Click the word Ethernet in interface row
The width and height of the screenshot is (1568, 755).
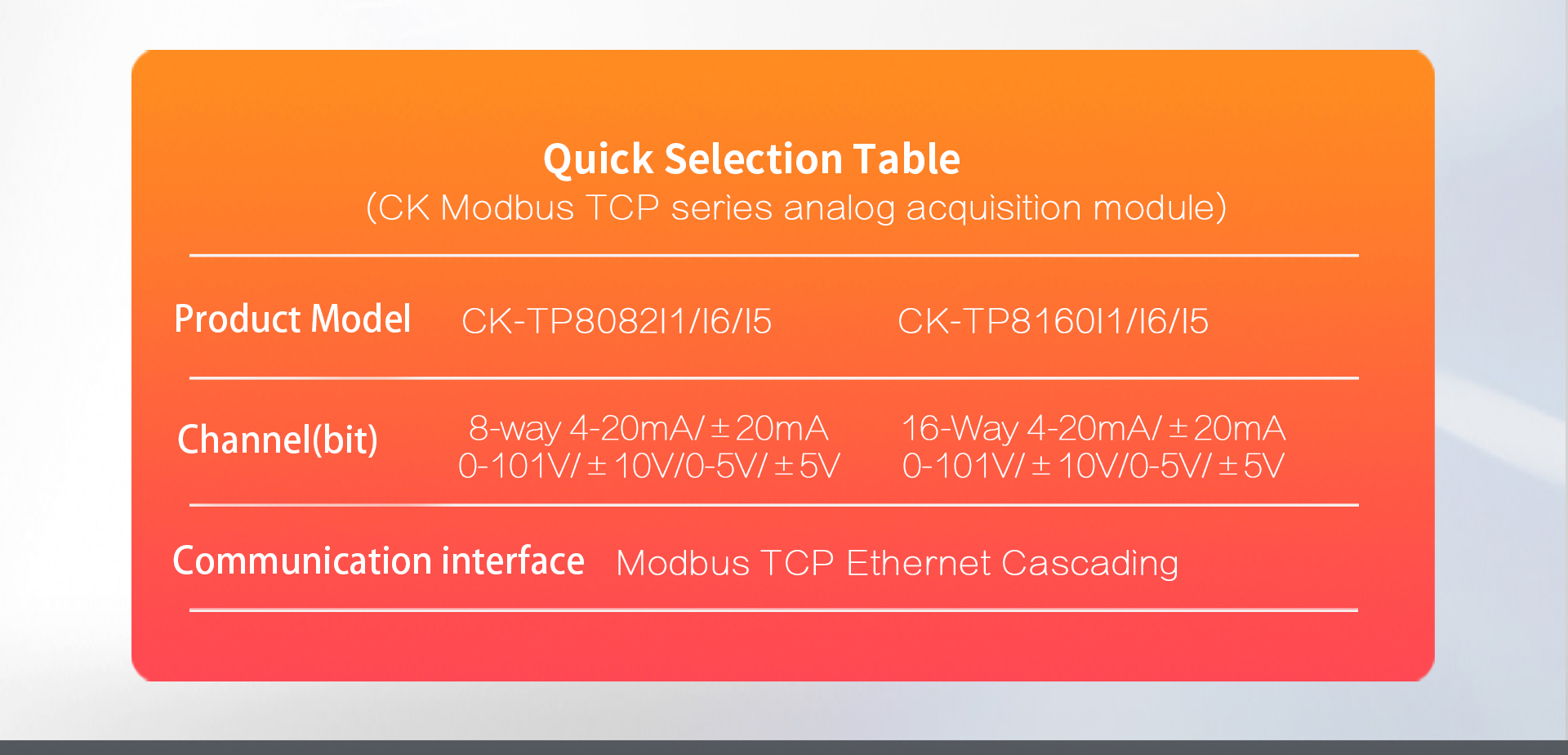pyautogui.click(x=919, y=563)
